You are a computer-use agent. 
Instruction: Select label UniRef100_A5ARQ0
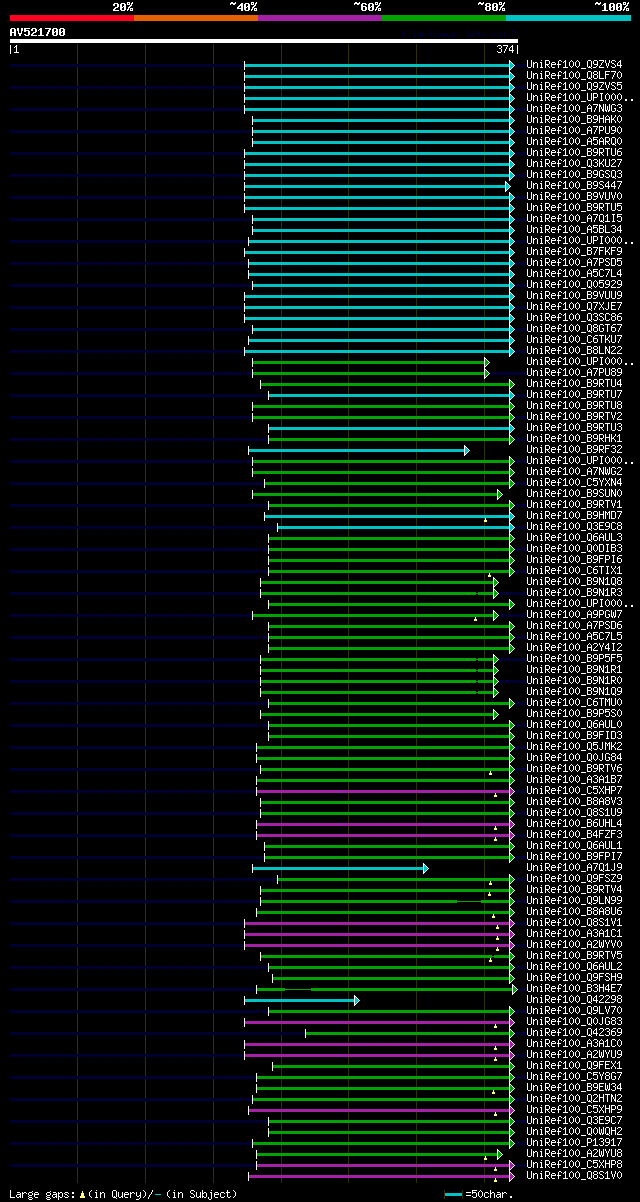[x=574, y=141]
